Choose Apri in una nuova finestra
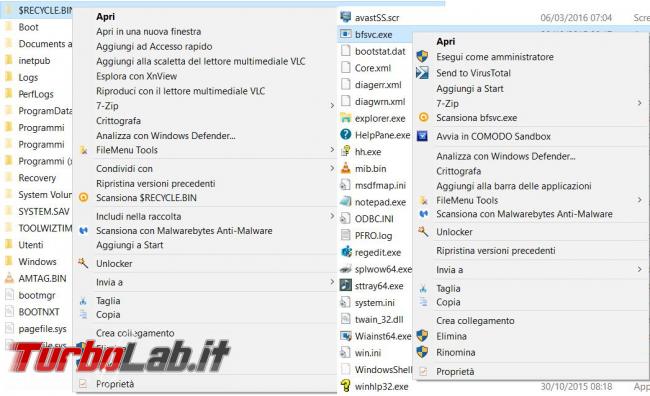Screen dimensions: 650x396 148,32
